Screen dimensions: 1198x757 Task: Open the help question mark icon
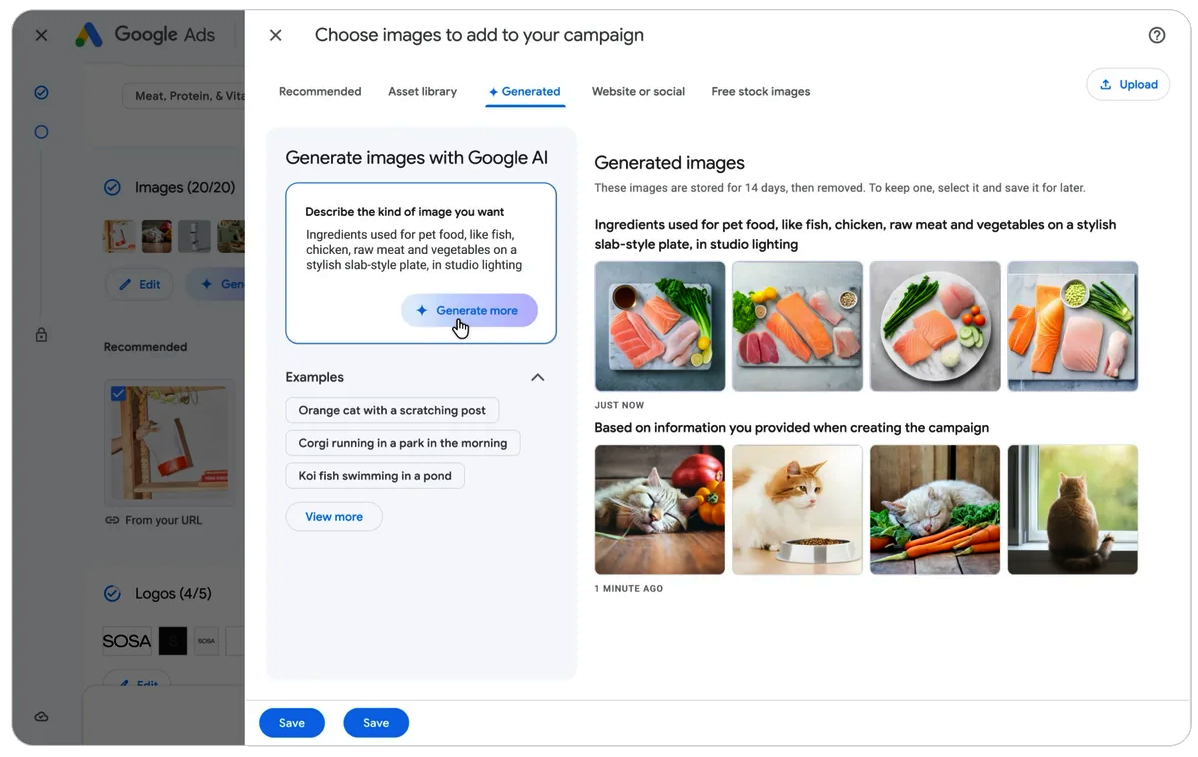tap(1157, 34)
